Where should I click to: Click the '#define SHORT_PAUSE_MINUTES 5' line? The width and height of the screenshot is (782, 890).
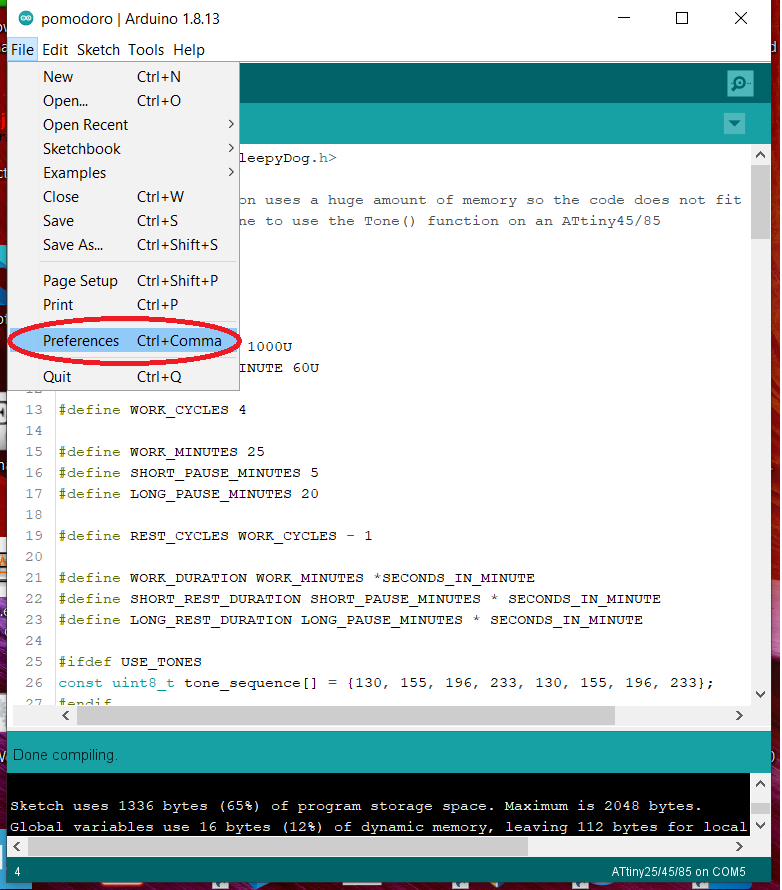point(188,473)
